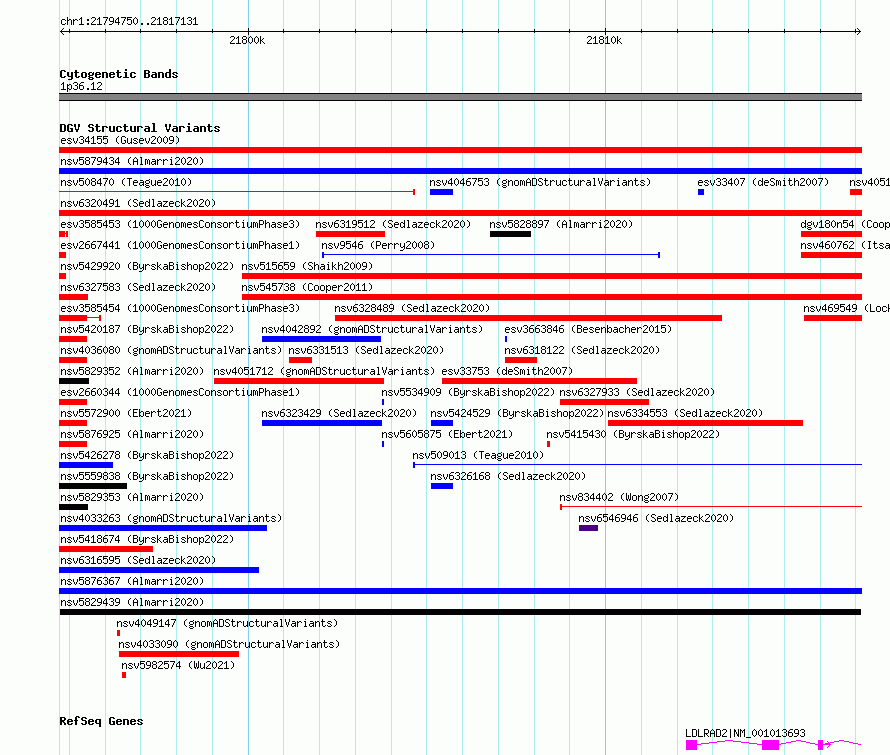
Task: Click nsv6331513 (Sedlazeck2020) label
Action: pos(366,350)
